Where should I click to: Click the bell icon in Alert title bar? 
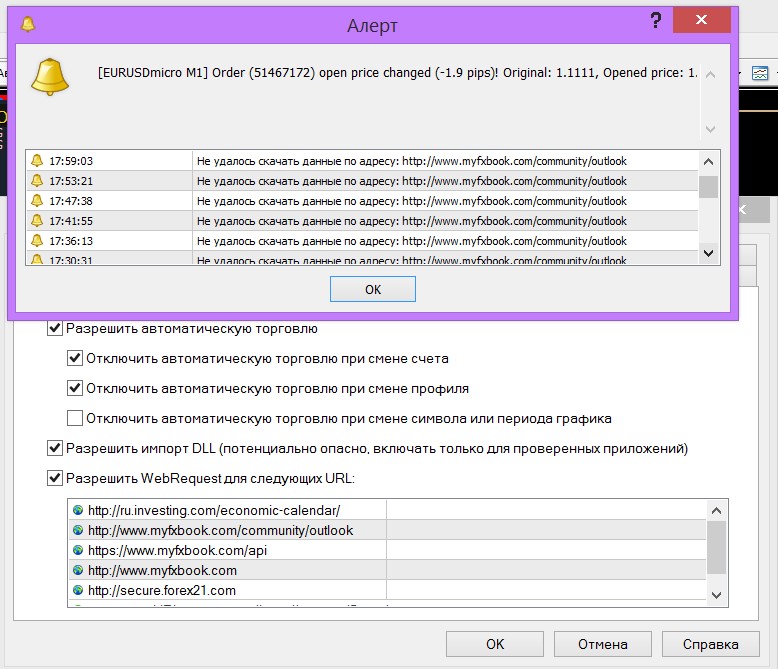(28, 23)
